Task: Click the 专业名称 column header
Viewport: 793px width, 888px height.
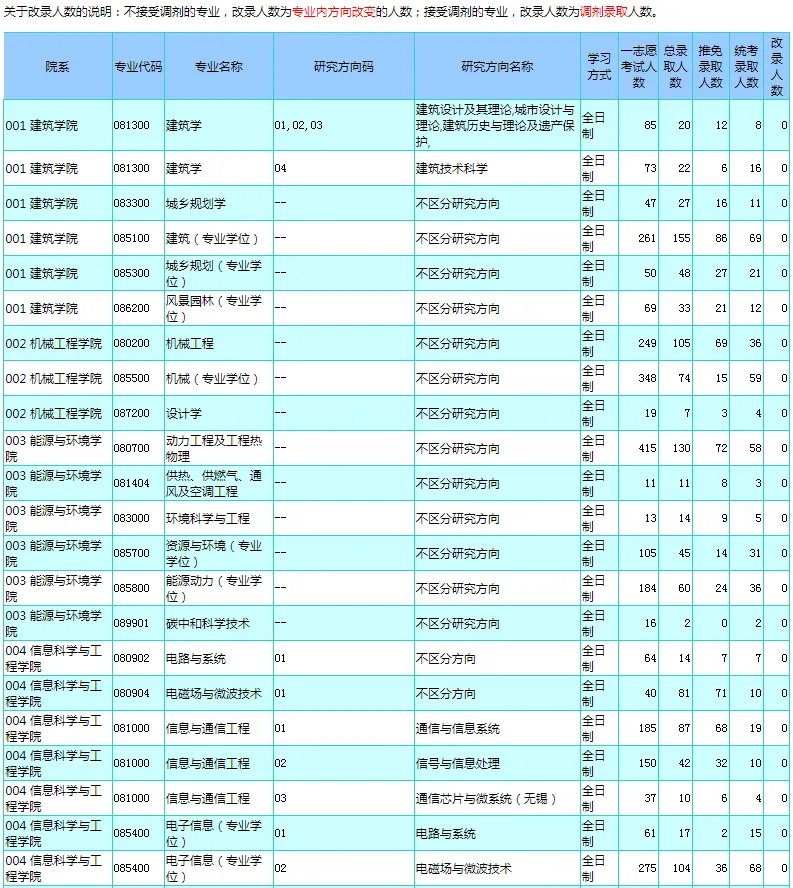Action: point(219,67)
